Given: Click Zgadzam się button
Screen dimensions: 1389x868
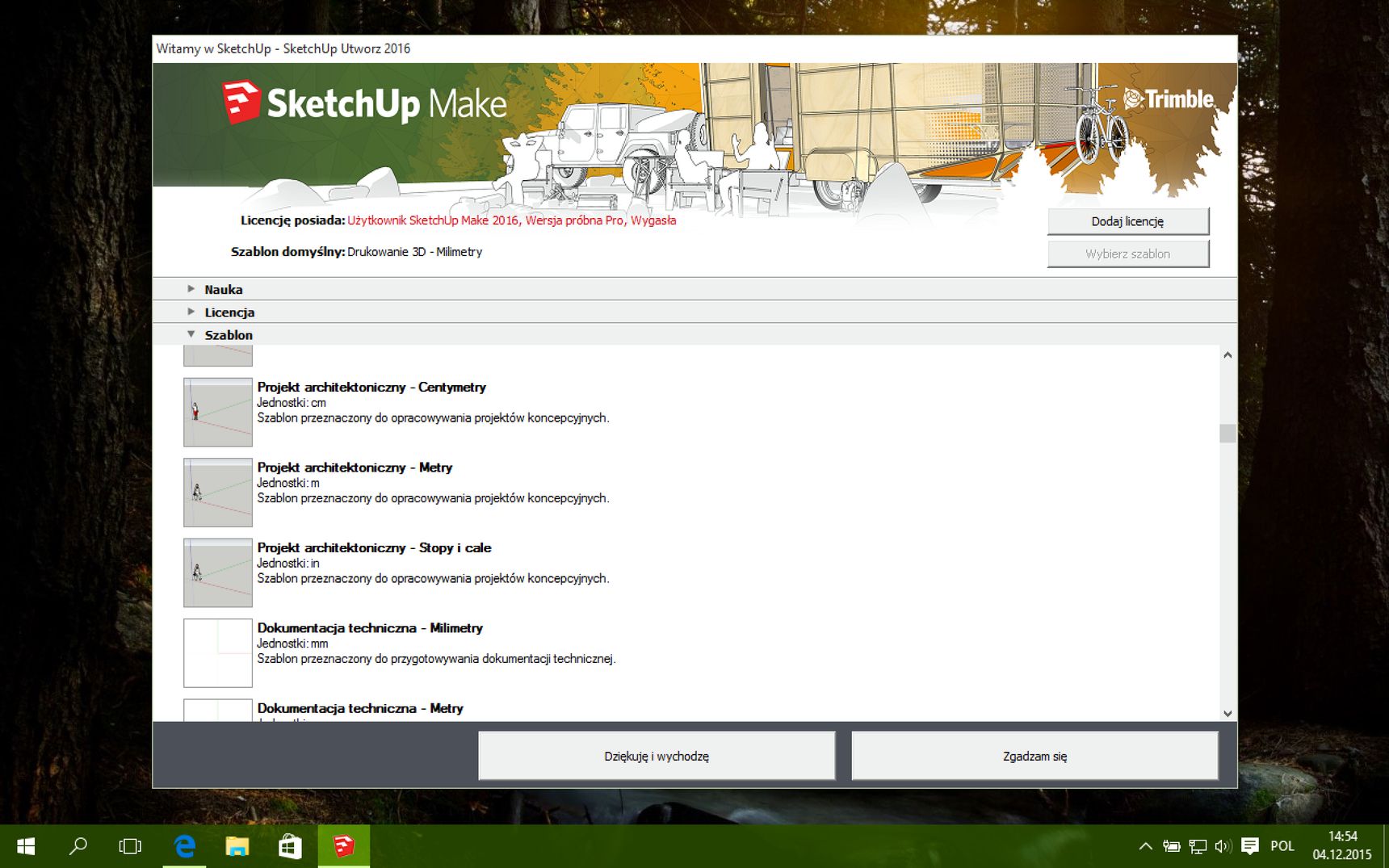Looking at the screenshot, I should [1034, 756].
